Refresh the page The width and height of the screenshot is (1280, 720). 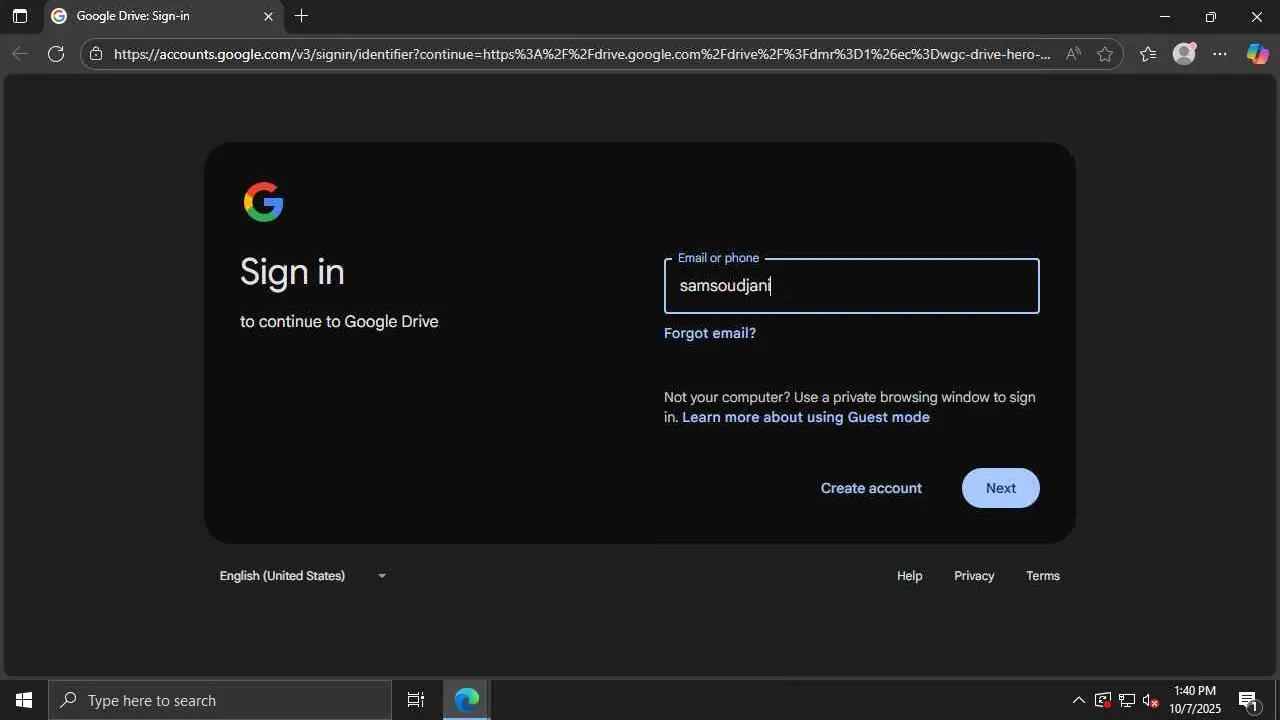56,54
